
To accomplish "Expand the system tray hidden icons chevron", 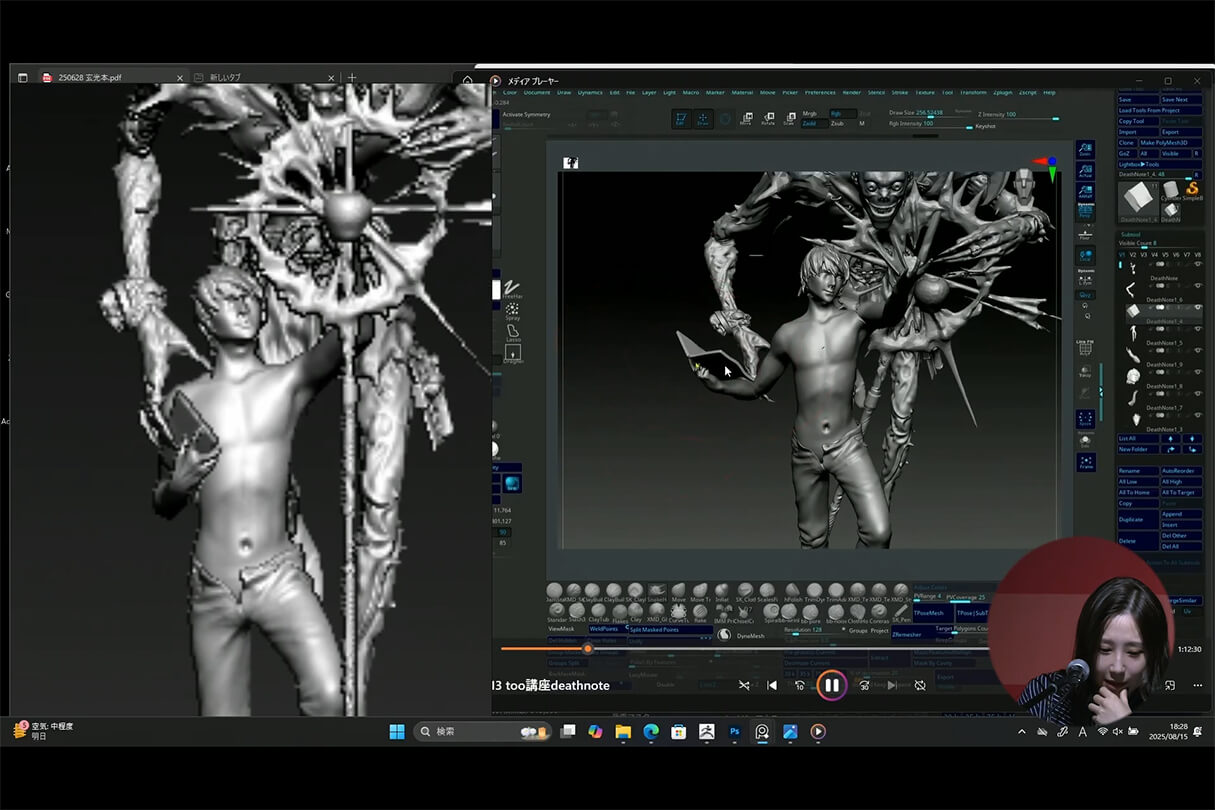I will pyautogui.click(x=1022, y=732).
